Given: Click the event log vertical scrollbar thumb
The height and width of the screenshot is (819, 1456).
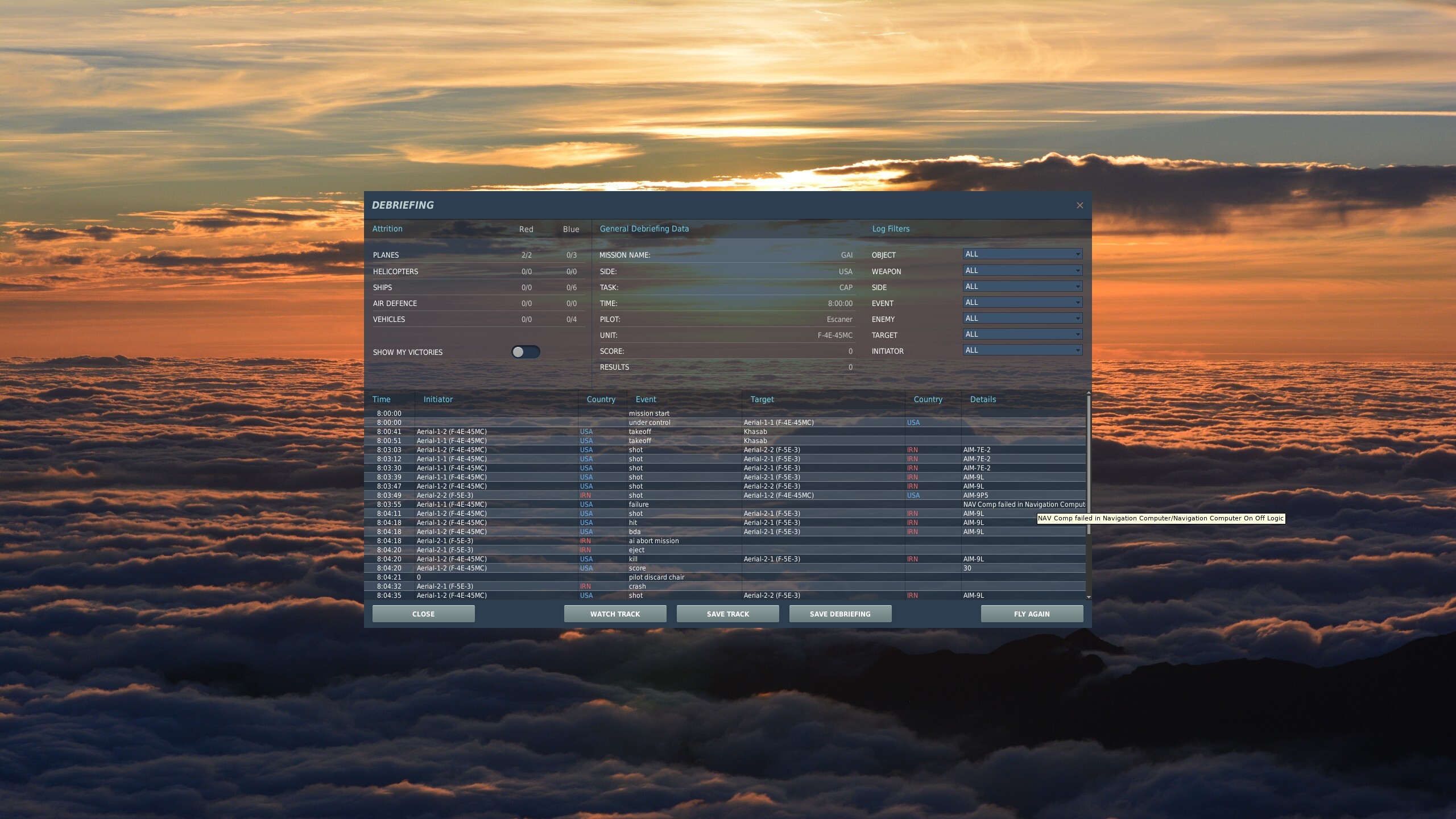Looking at the screenshot, I should click(x=1089, y=465).
